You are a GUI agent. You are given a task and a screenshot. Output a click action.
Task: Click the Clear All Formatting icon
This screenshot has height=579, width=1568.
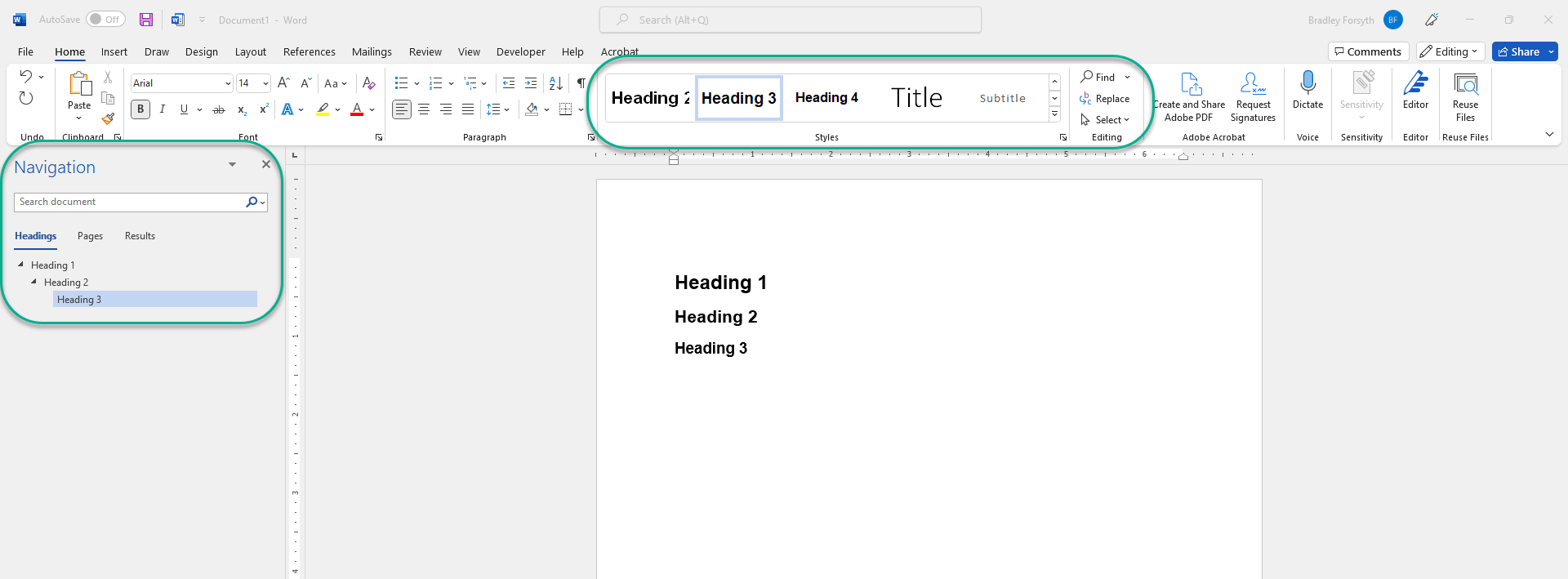coord(369,83)
